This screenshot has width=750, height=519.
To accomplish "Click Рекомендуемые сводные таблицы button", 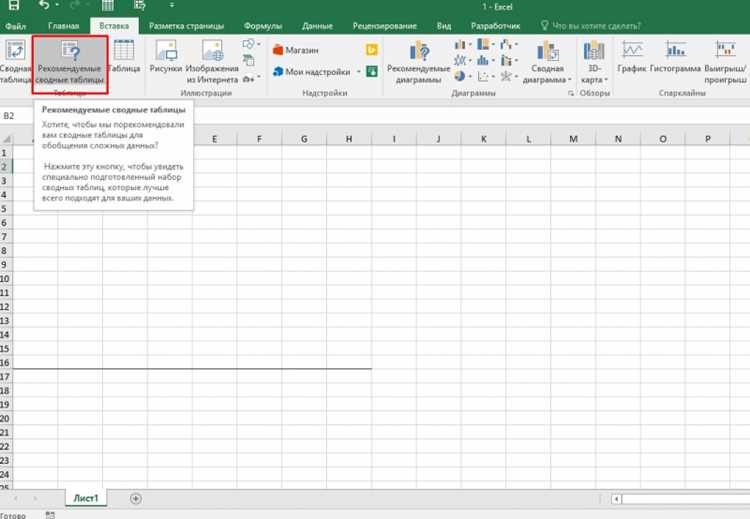I will coord(70,64).
